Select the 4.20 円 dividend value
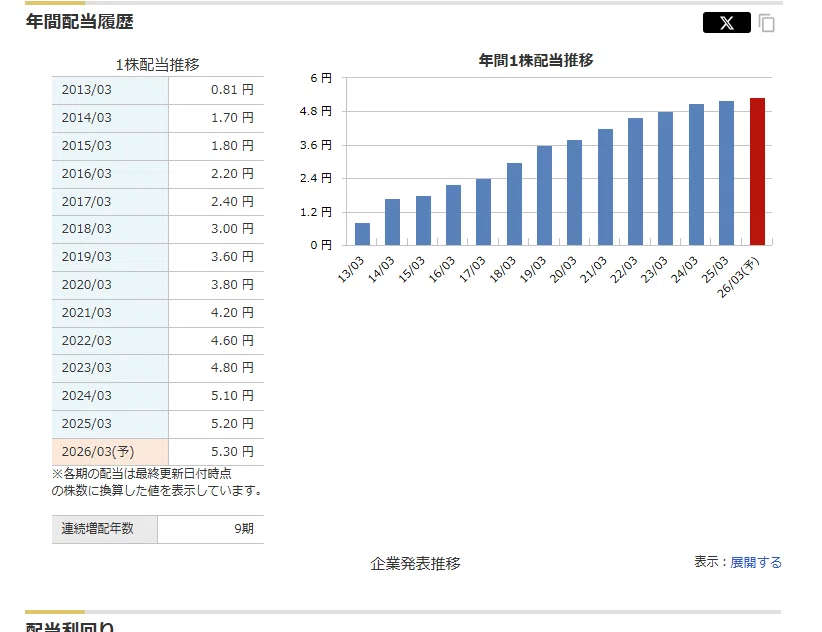This screenshot has height=632, width=822. coord(232,312)
